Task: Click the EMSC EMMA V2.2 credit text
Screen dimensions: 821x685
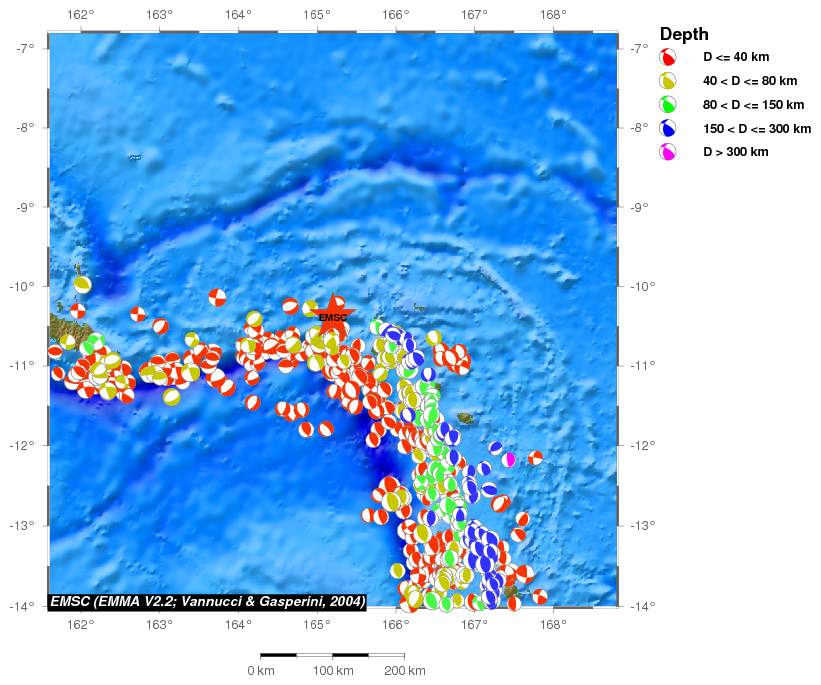Action: [x=207, y=601]
